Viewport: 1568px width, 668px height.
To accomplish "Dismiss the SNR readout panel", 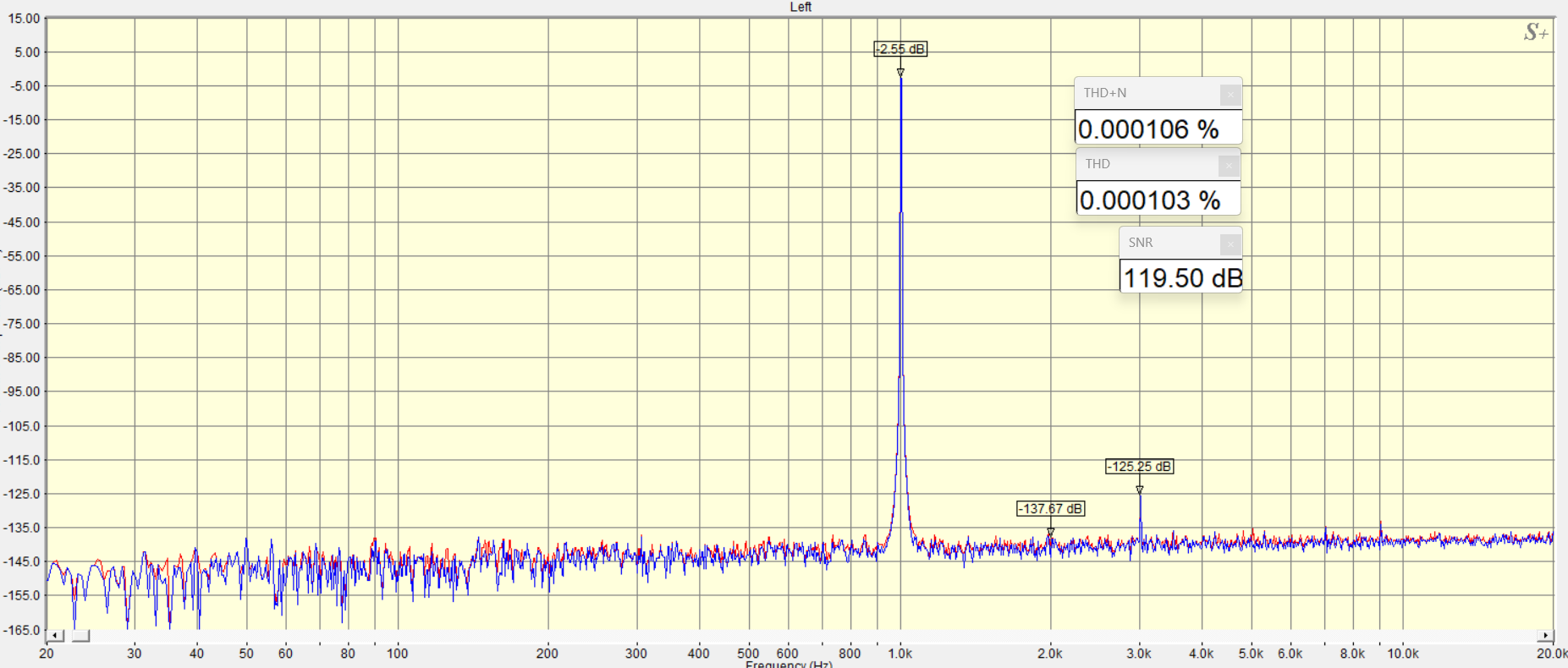I will [x=1230, y=244].
